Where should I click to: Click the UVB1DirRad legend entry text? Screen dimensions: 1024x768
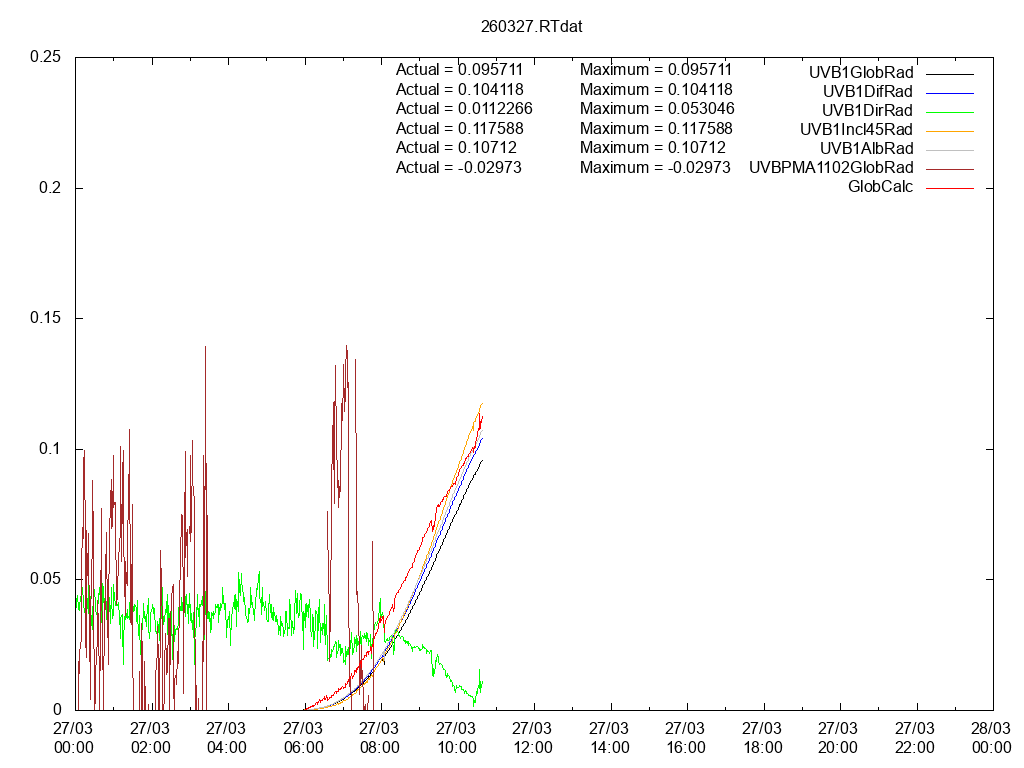click(x=867, y=110)
